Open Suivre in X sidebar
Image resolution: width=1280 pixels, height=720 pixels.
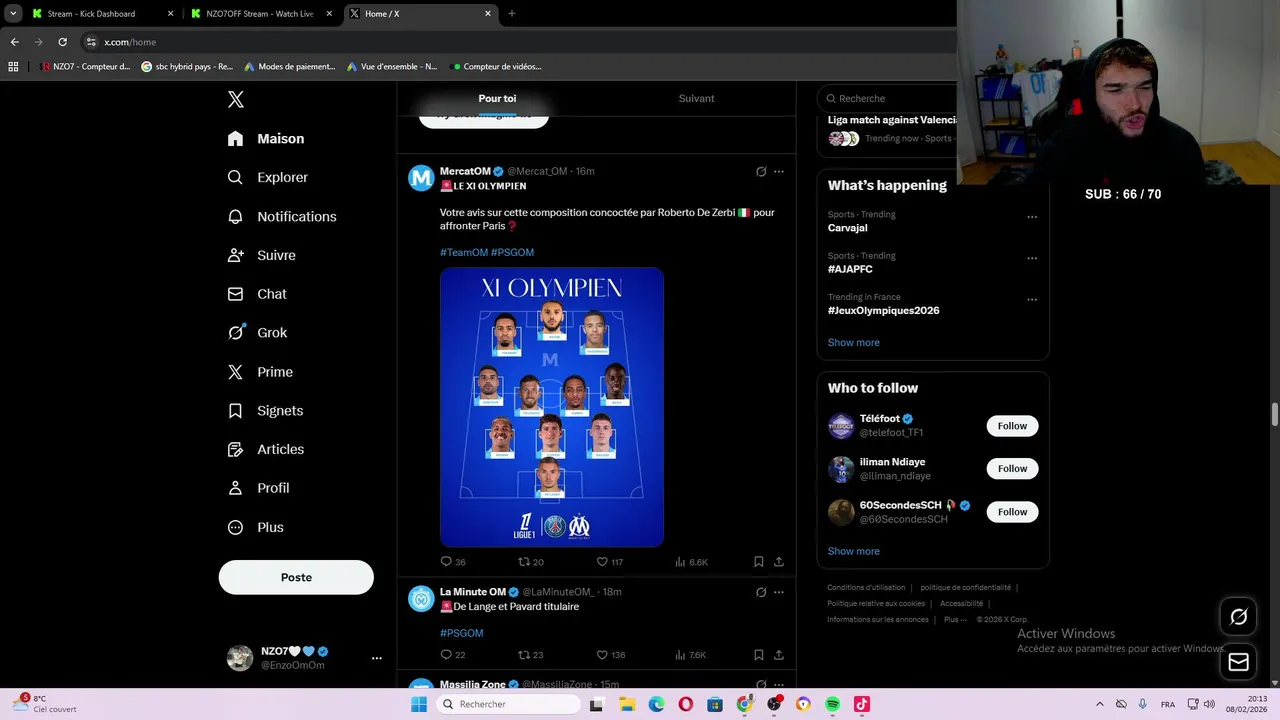point(262,255)
